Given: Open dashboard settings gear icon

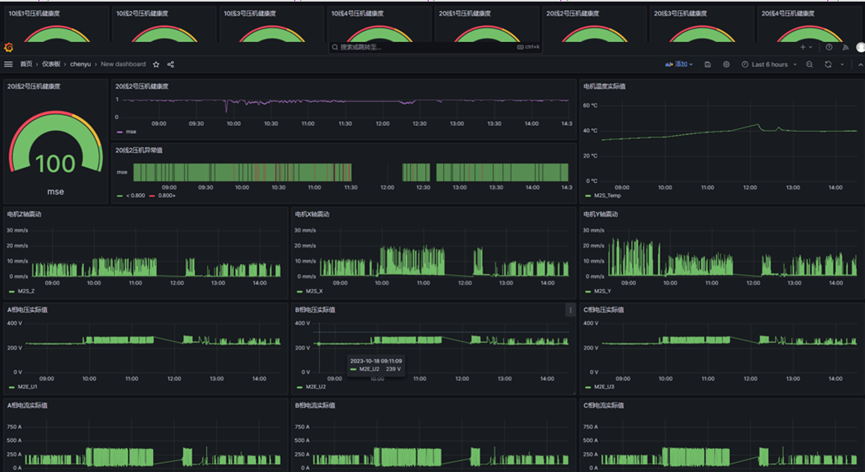Looking at the screenshot, I should pos(725,64).
